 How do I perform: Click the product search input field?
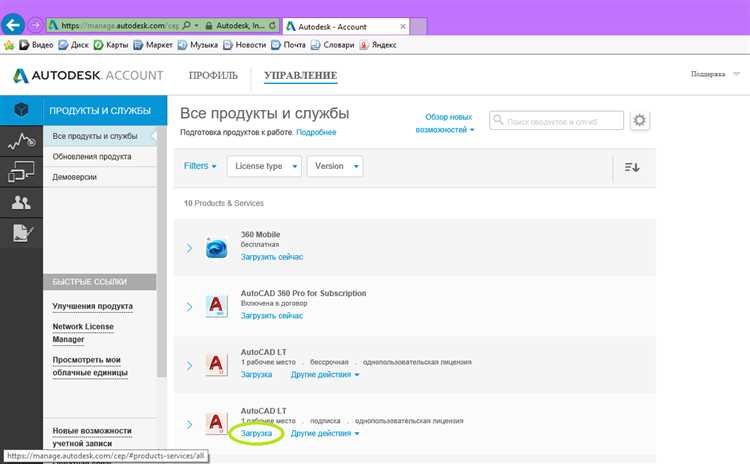[556, 121]
